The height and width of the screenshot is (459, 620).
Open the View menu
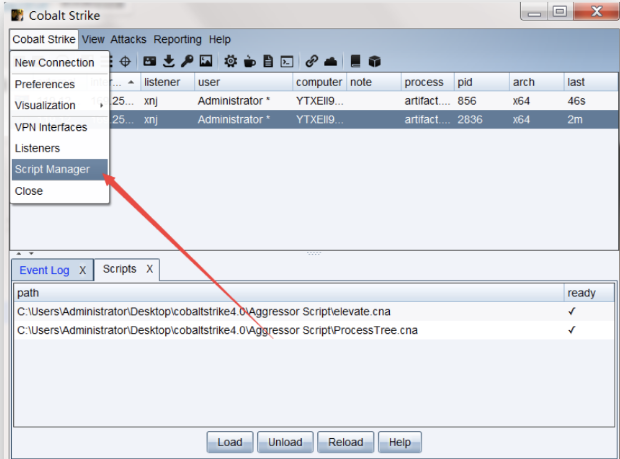click(x=93, y=40)
